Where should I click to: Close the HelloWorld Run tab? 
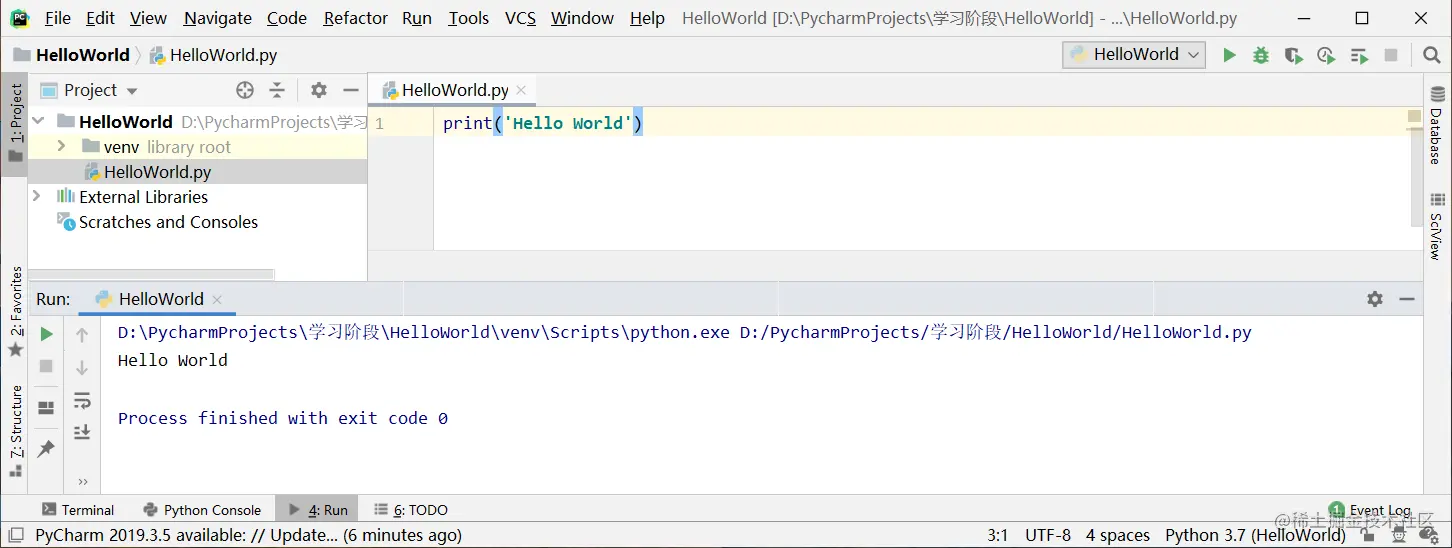pyautogui.click(x=217, y=299)
